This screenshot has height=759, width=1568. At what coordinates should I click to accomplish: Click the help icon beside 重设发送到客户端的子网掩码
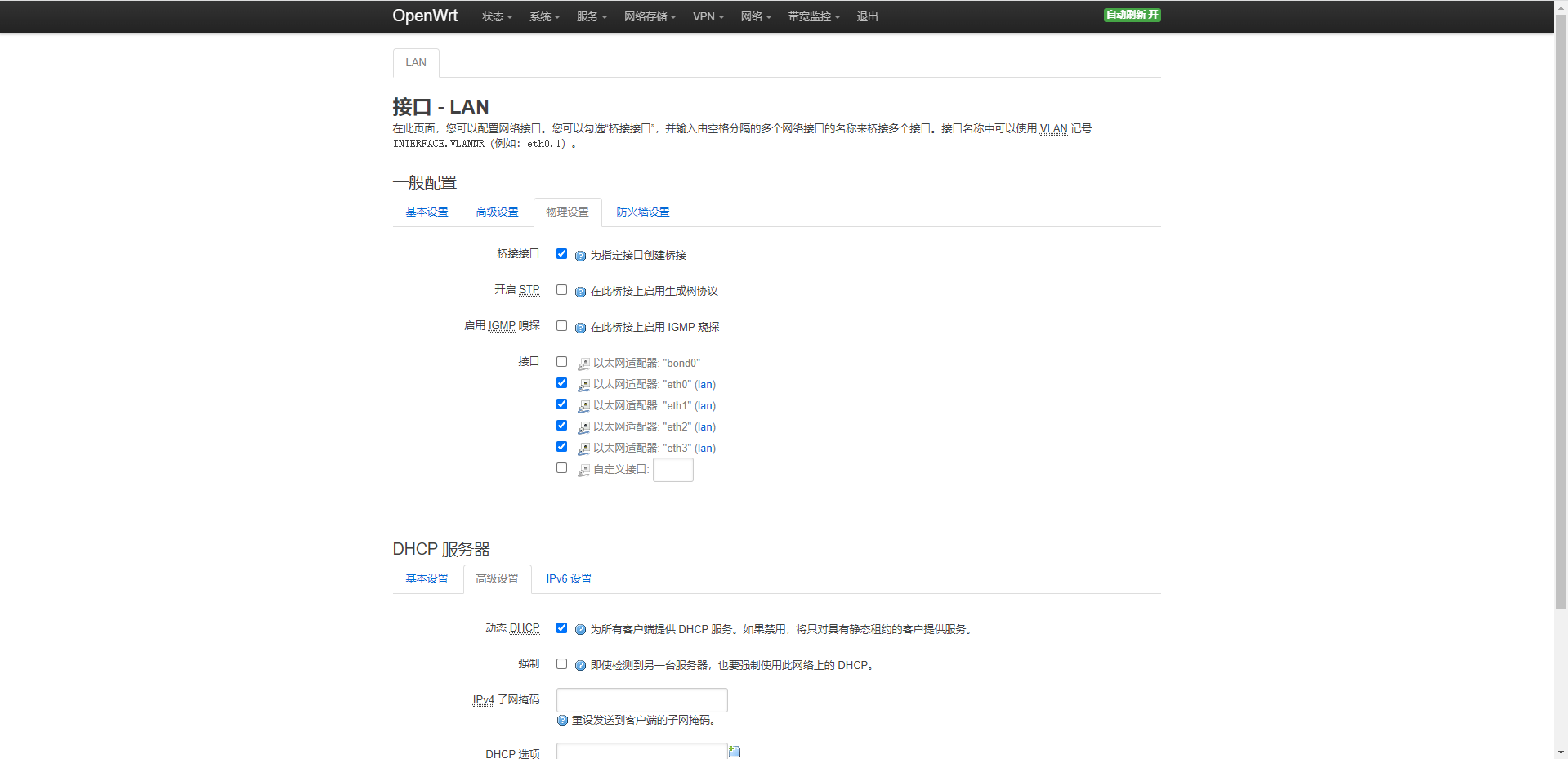coord(562,721)
